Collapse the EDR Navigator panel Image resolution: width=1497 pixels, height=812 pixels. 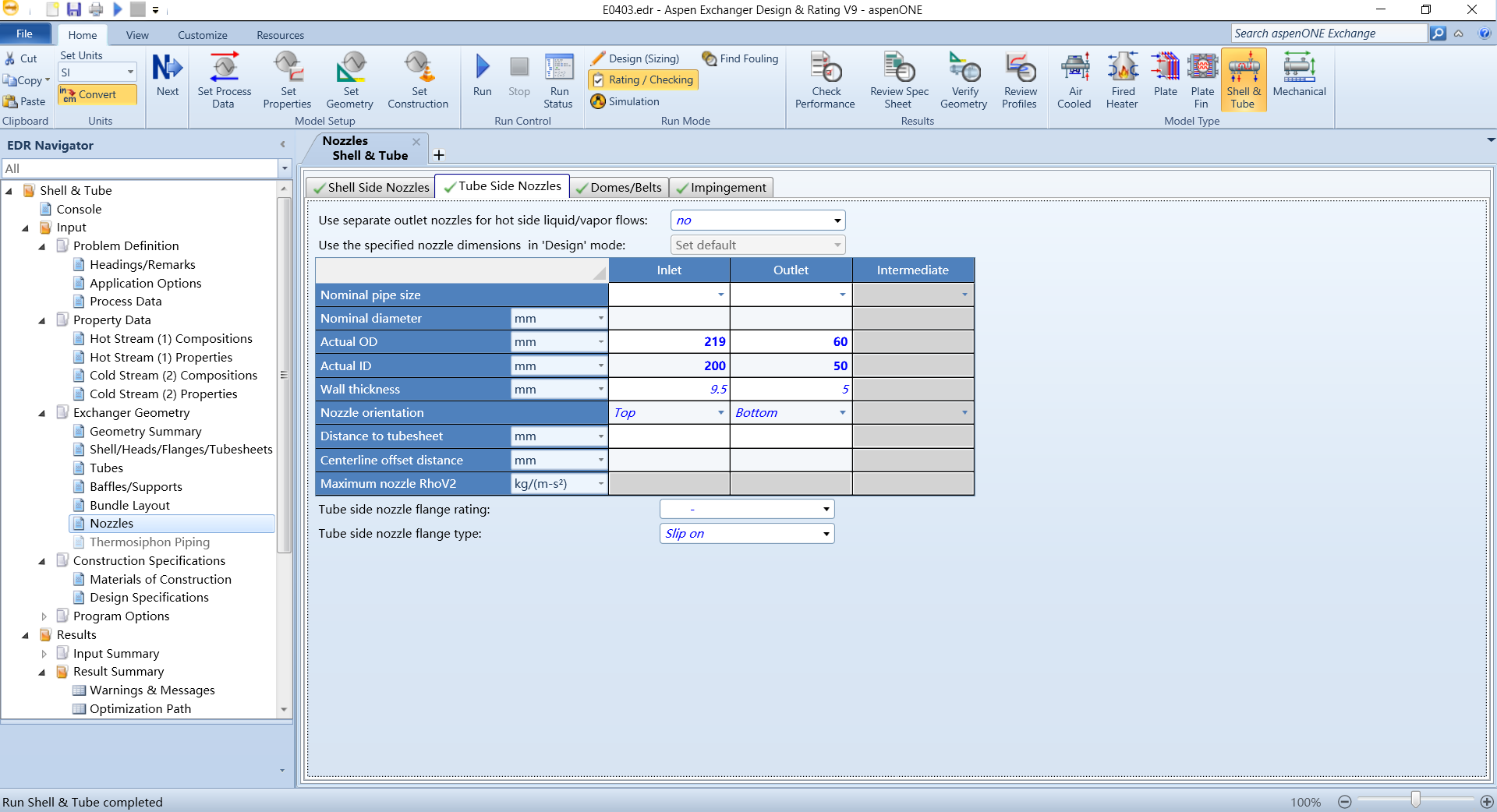pyautogui.click(x=282, y=144)
